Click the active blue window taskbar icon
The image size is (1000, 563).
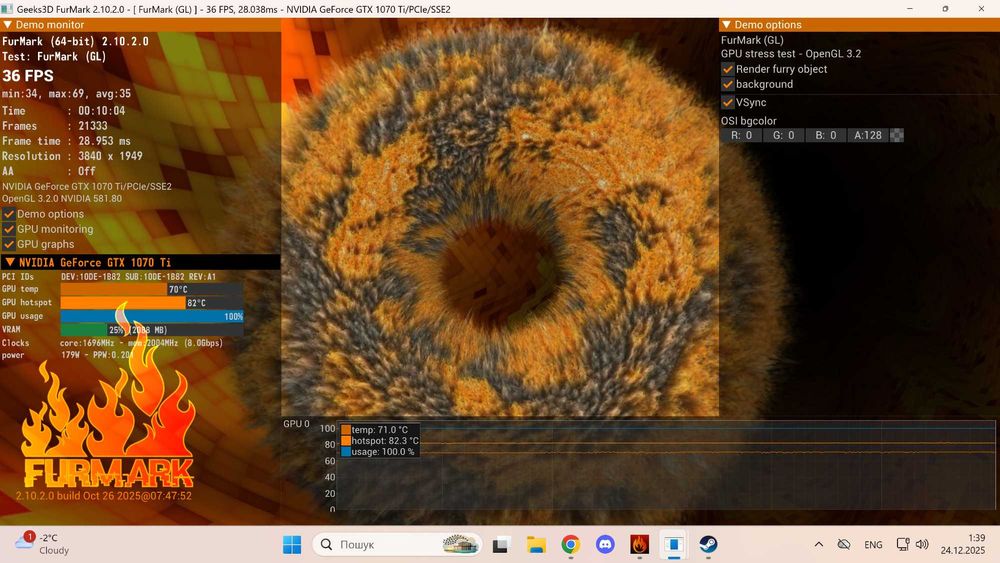pyautogui.click(x=674, y=545)
